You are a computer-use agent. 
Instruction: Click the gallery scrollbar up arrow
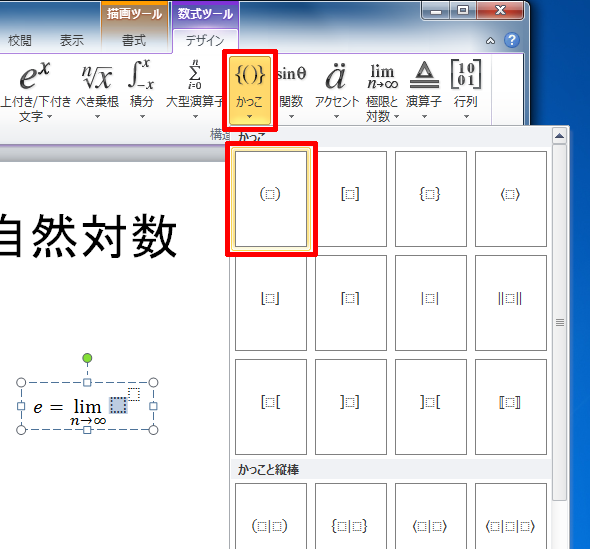click(560, 136)
